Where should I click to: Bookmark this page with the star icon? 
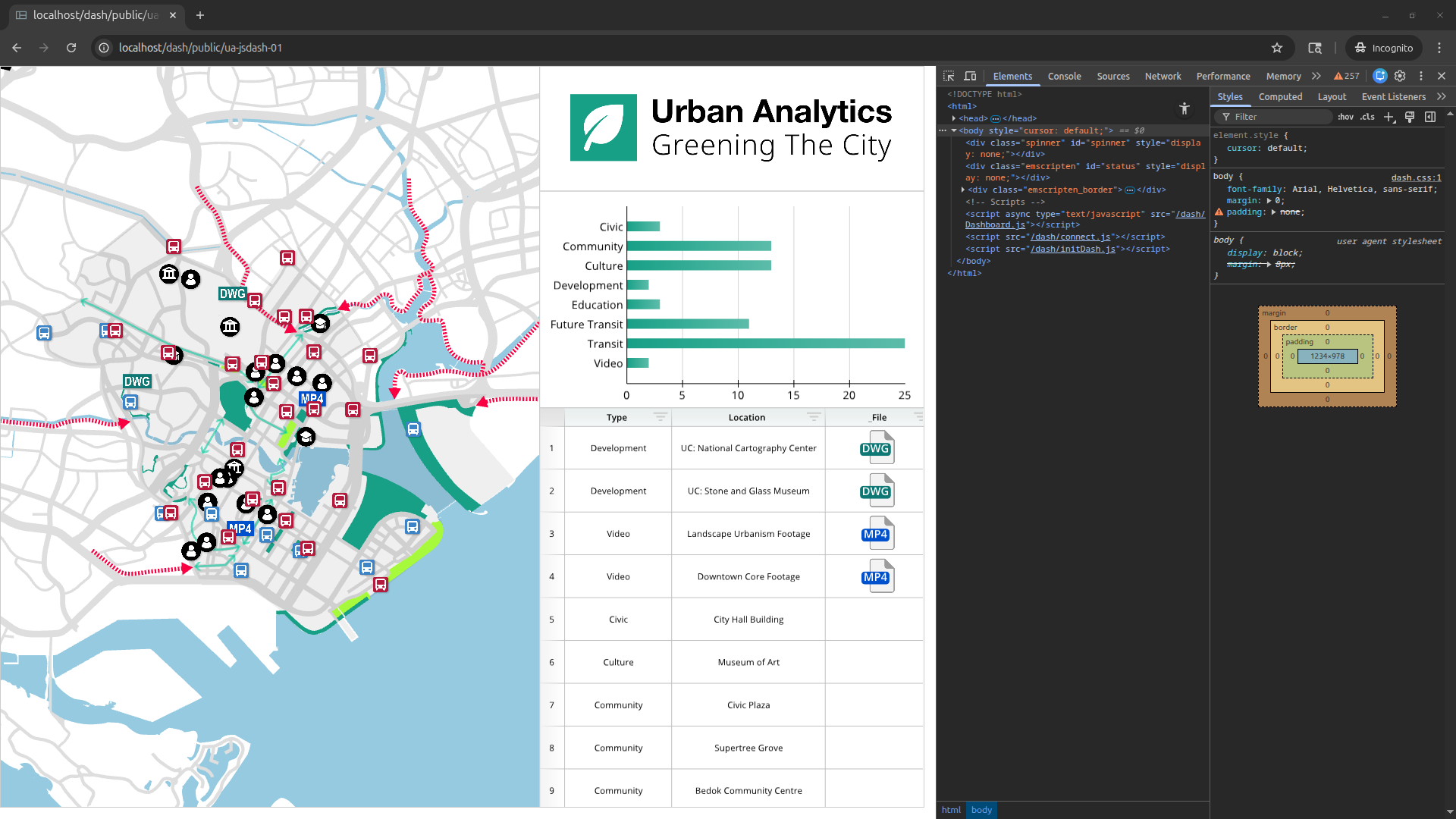click(1277, 48)
